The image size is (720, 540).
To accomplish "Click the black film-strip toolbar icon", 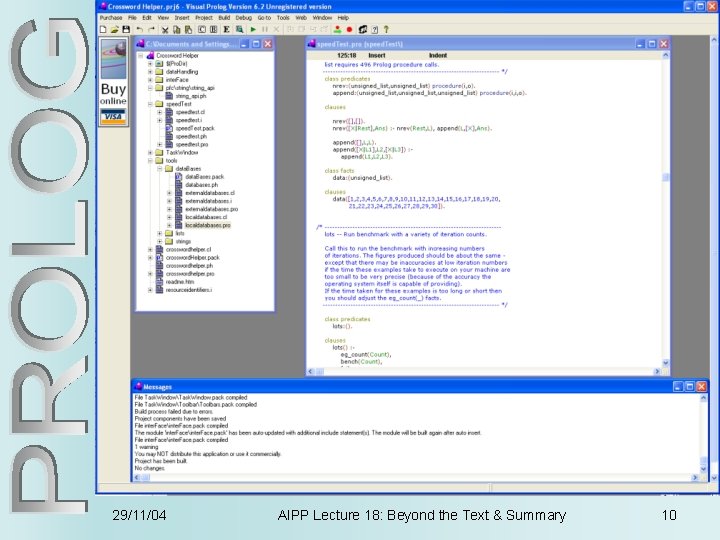I will click(x=363, y=29).
